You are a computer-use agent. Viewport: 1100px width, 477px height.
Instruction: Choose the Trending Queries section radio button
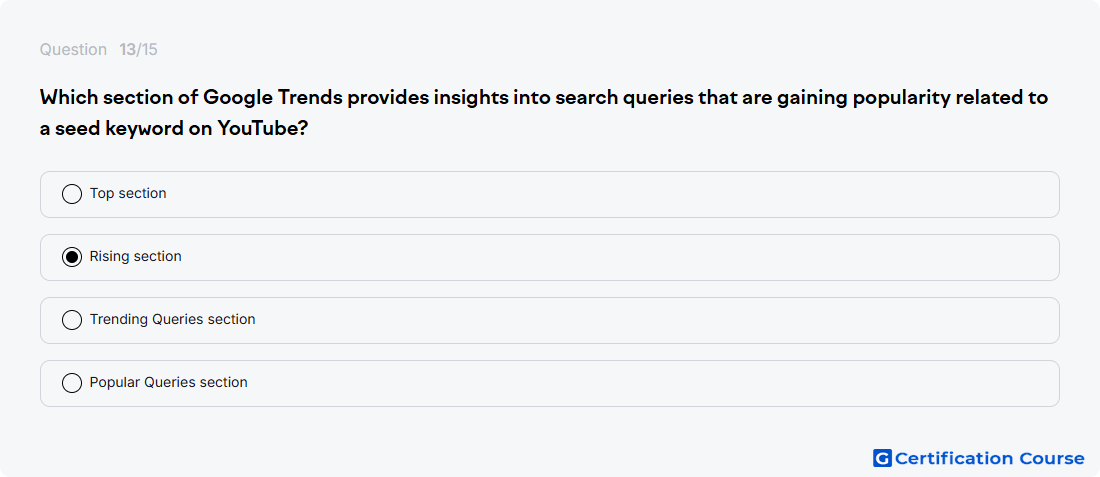(72, 320)
